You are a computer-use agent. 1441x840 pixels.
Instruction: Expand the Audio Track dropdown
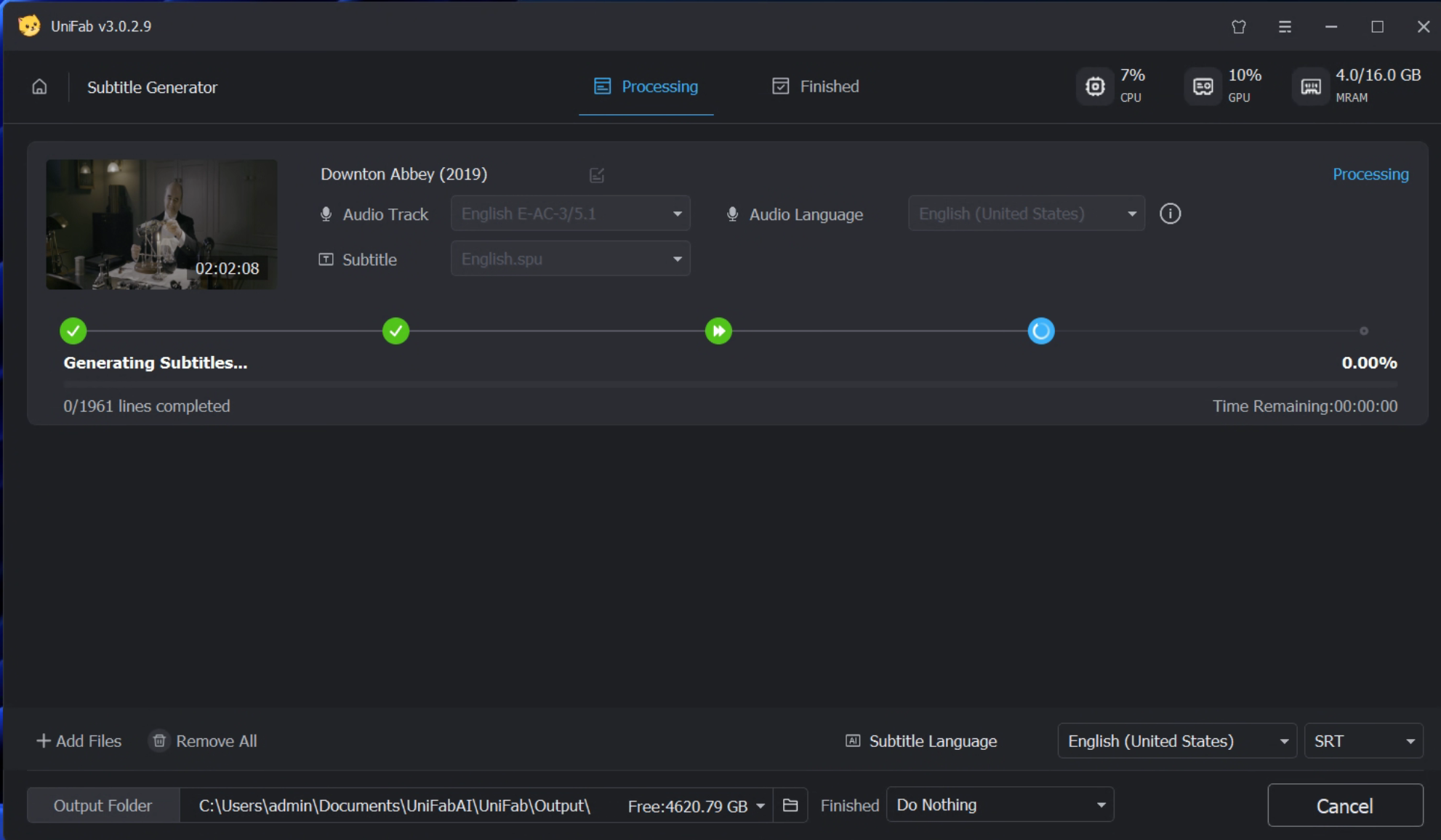tap(570, 214)
